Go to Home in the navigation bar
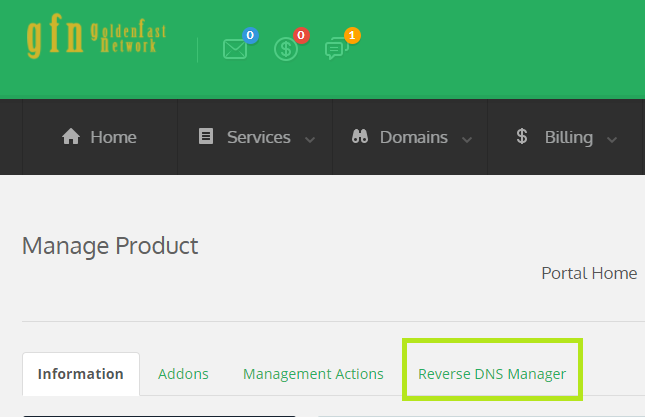The width and height of the screenshot is (645, 417). [x=112, y=137]
